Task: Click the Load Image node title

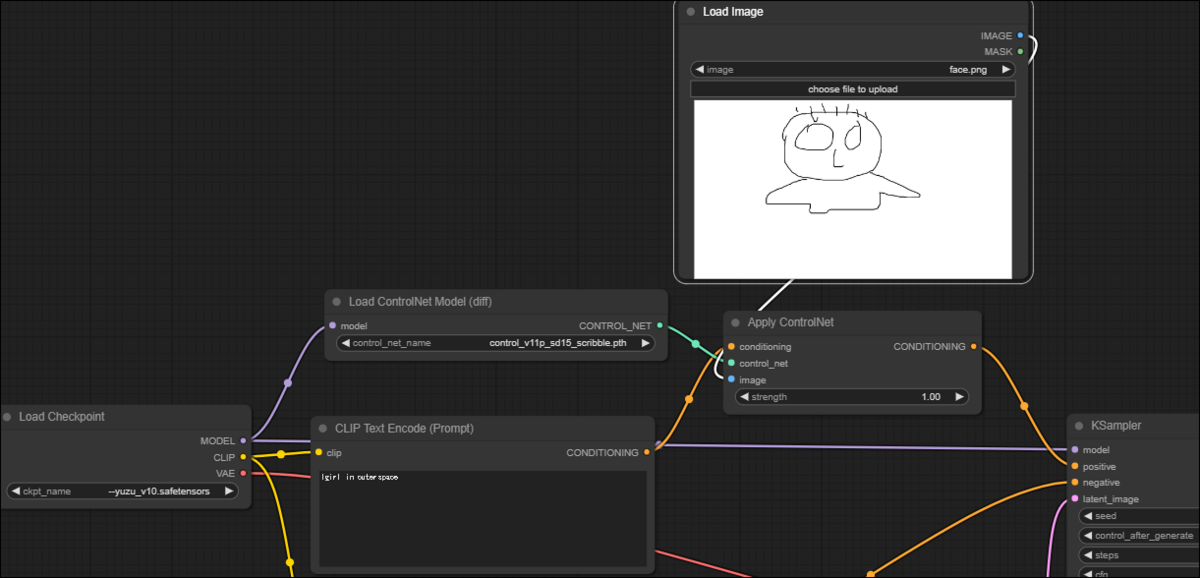Action: (733, 12)
